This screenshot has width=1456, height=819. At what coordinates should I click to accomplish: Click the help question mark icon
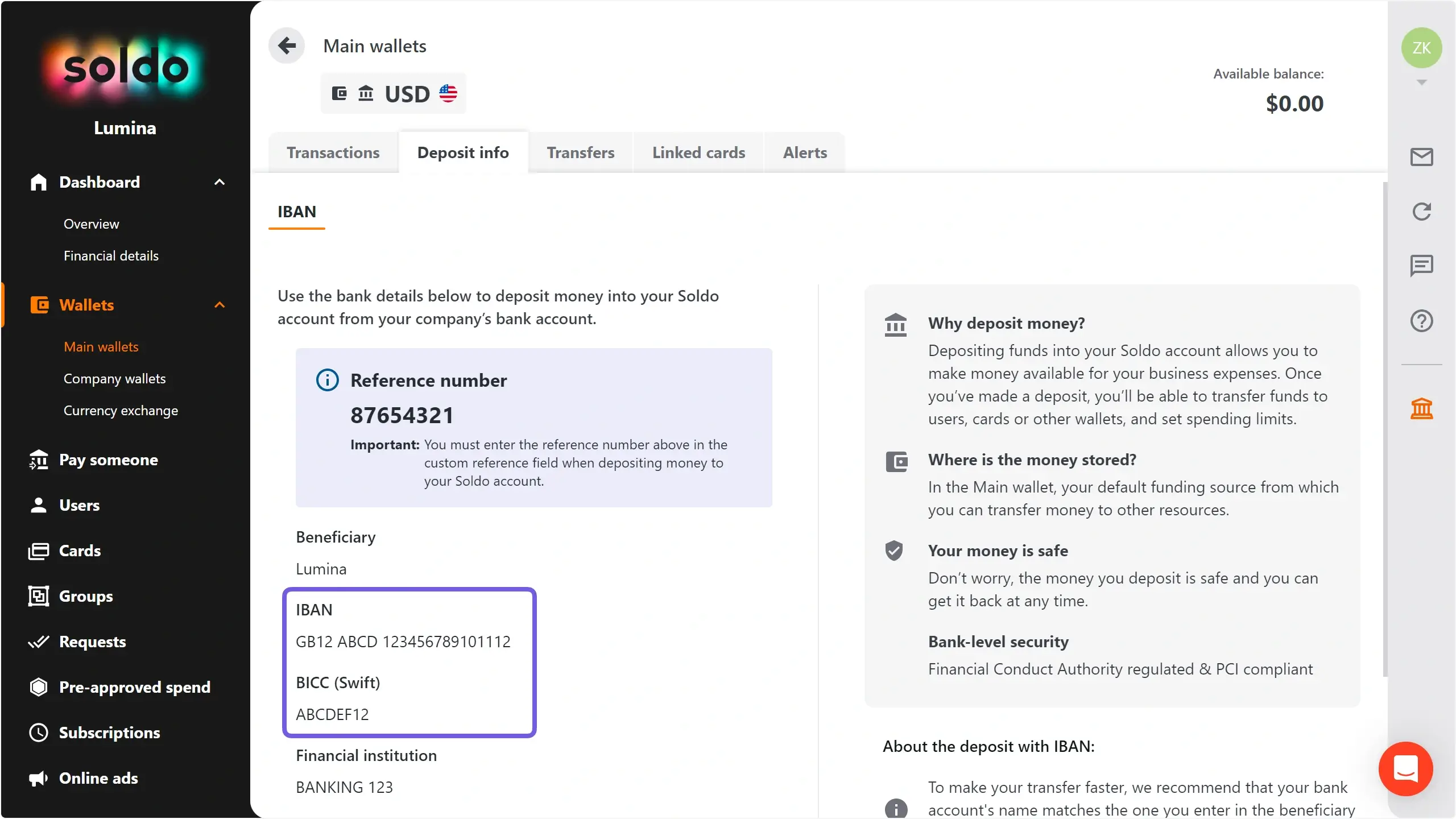coord(1421,321)
